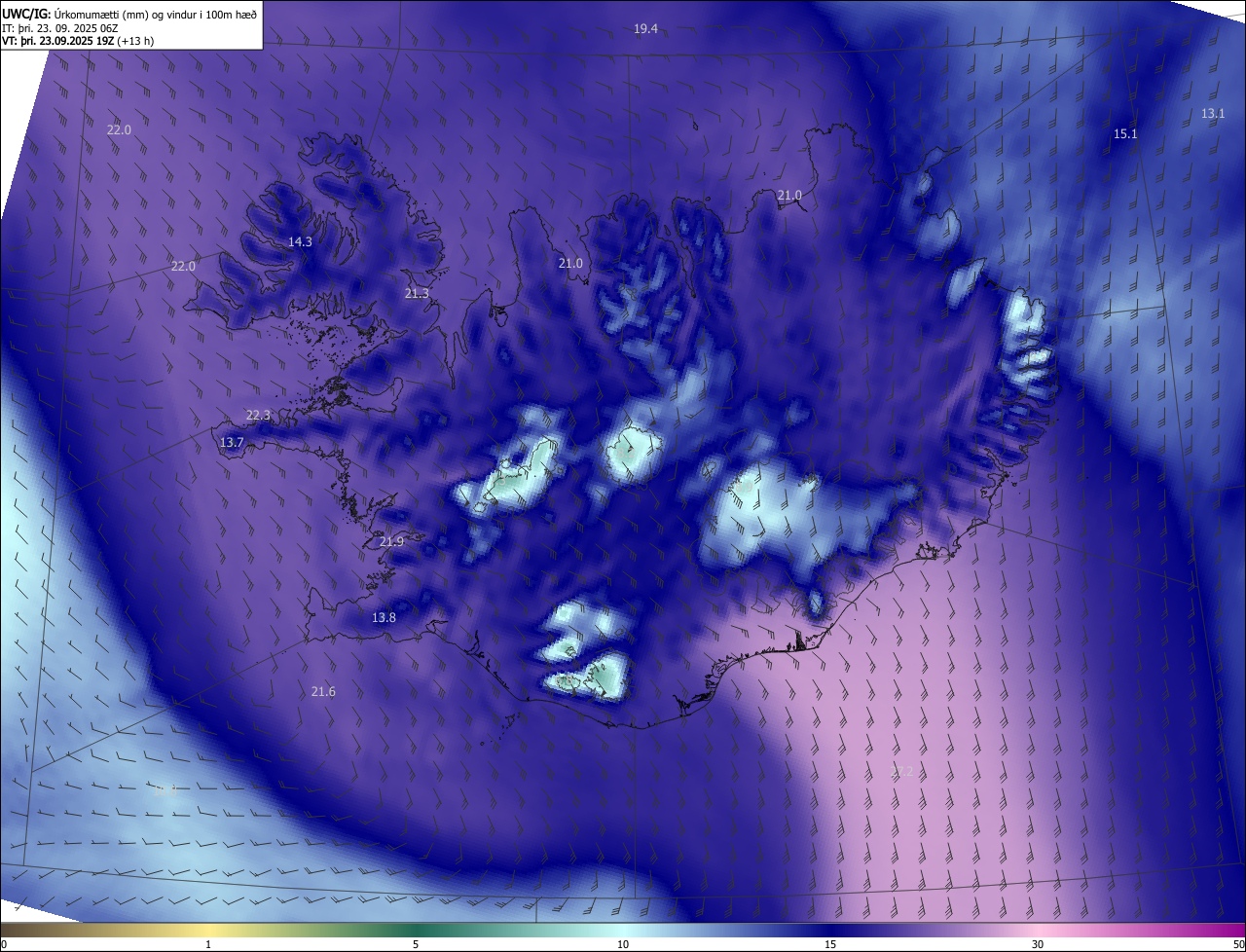Click the 21.3 value label

(417, 294)
